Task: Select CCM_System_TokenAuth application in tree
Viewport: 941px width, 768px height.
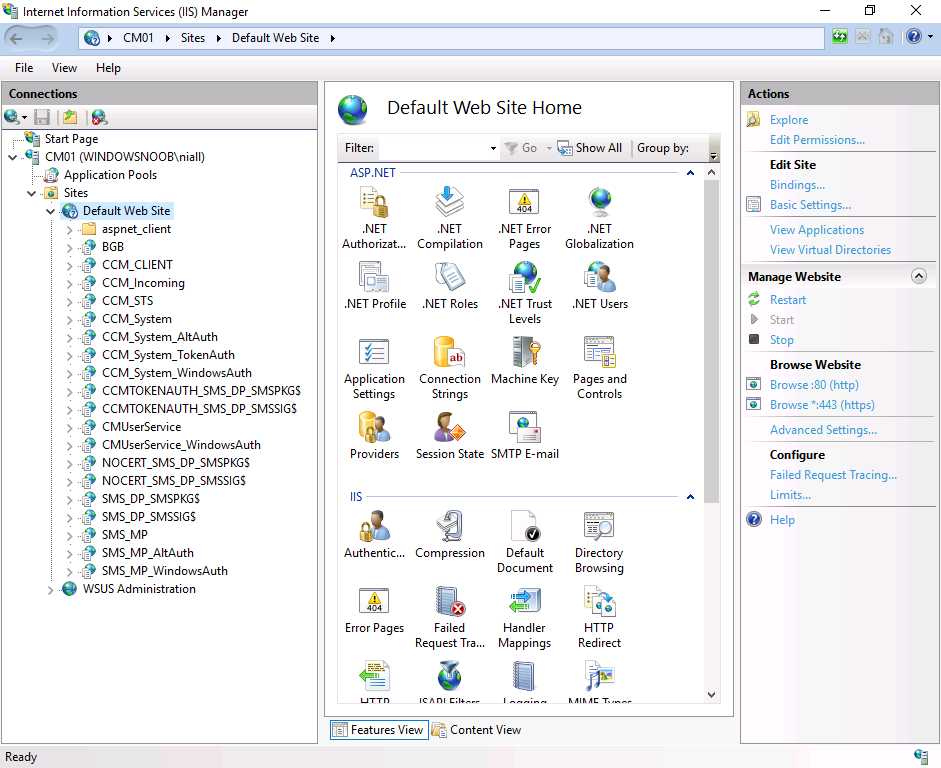Action: pos(168,355)
